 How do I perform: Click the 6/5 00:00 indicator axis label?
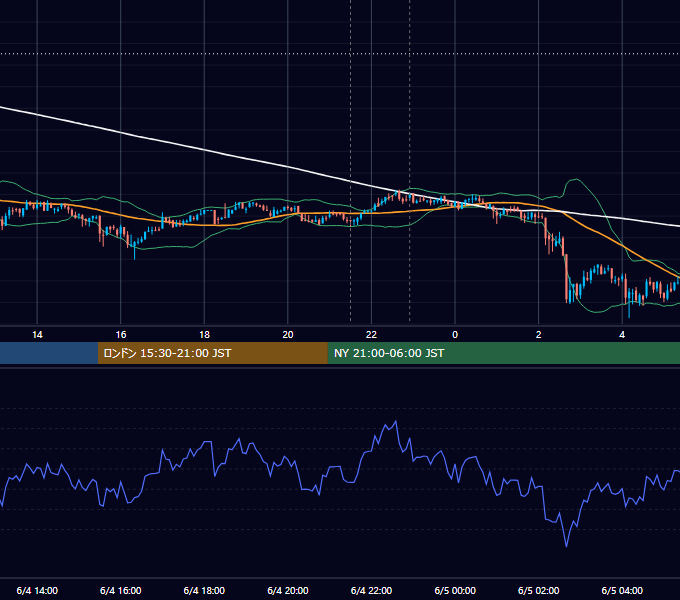click(455, 590)
